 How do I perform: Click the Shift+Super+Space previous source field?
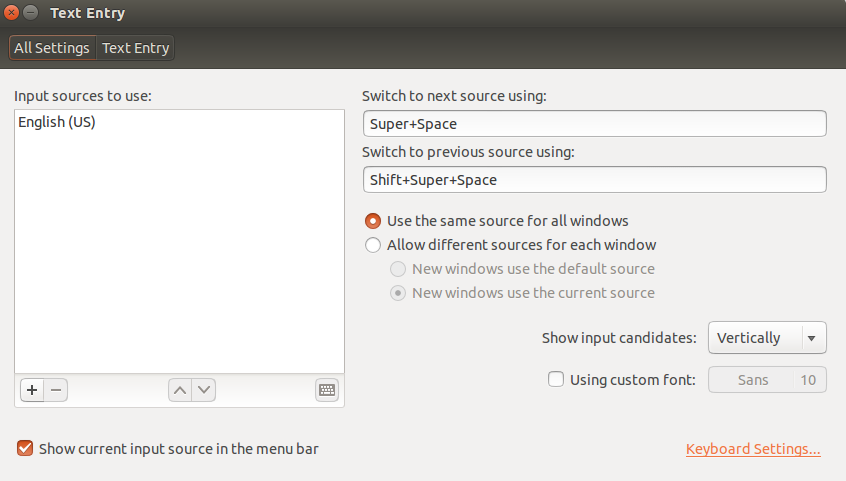594,180
